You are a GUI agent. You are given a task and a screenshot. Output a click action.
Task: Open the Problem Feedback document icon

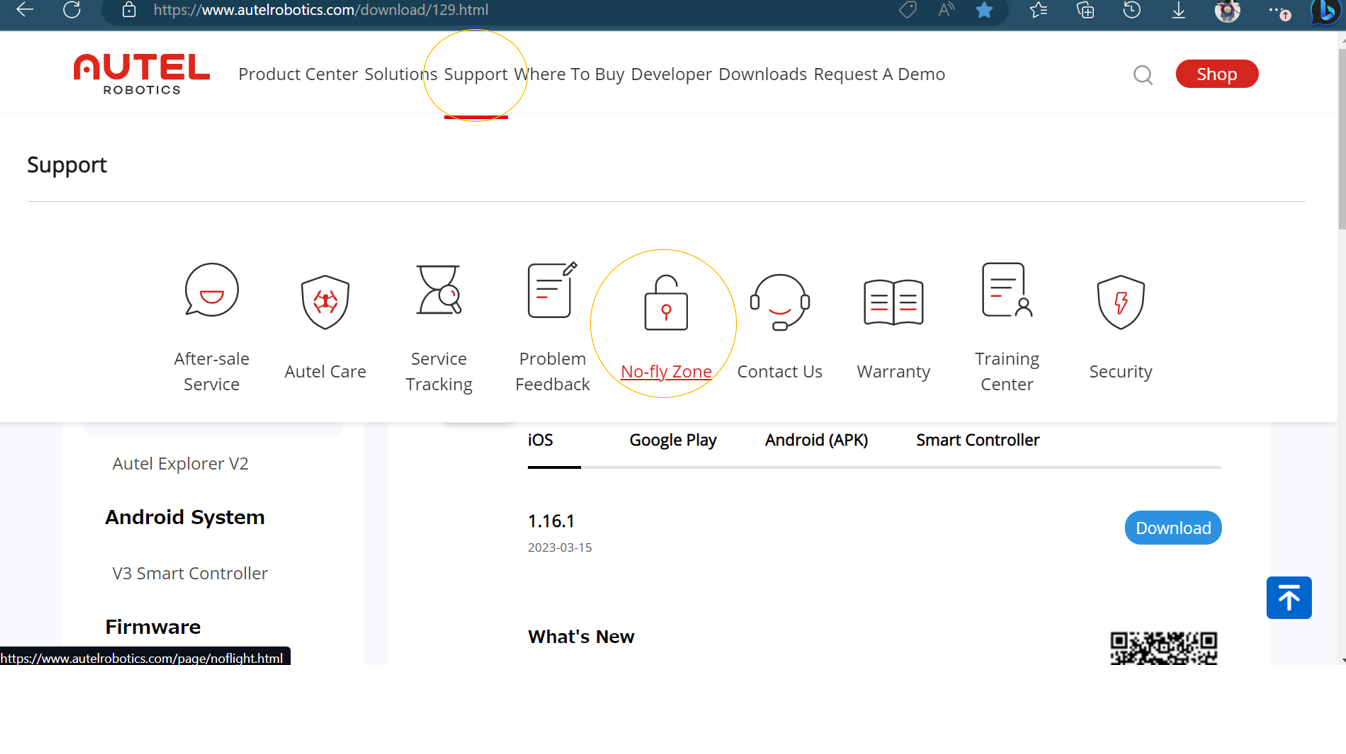[x=552, y=290]
